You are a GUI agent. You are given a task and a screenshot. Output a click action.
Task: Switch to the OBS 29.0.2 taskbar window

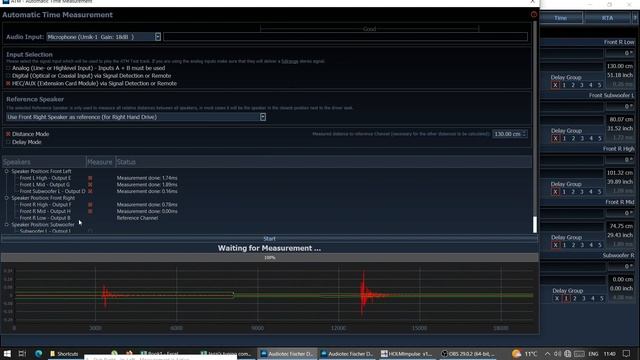[468, 353]
